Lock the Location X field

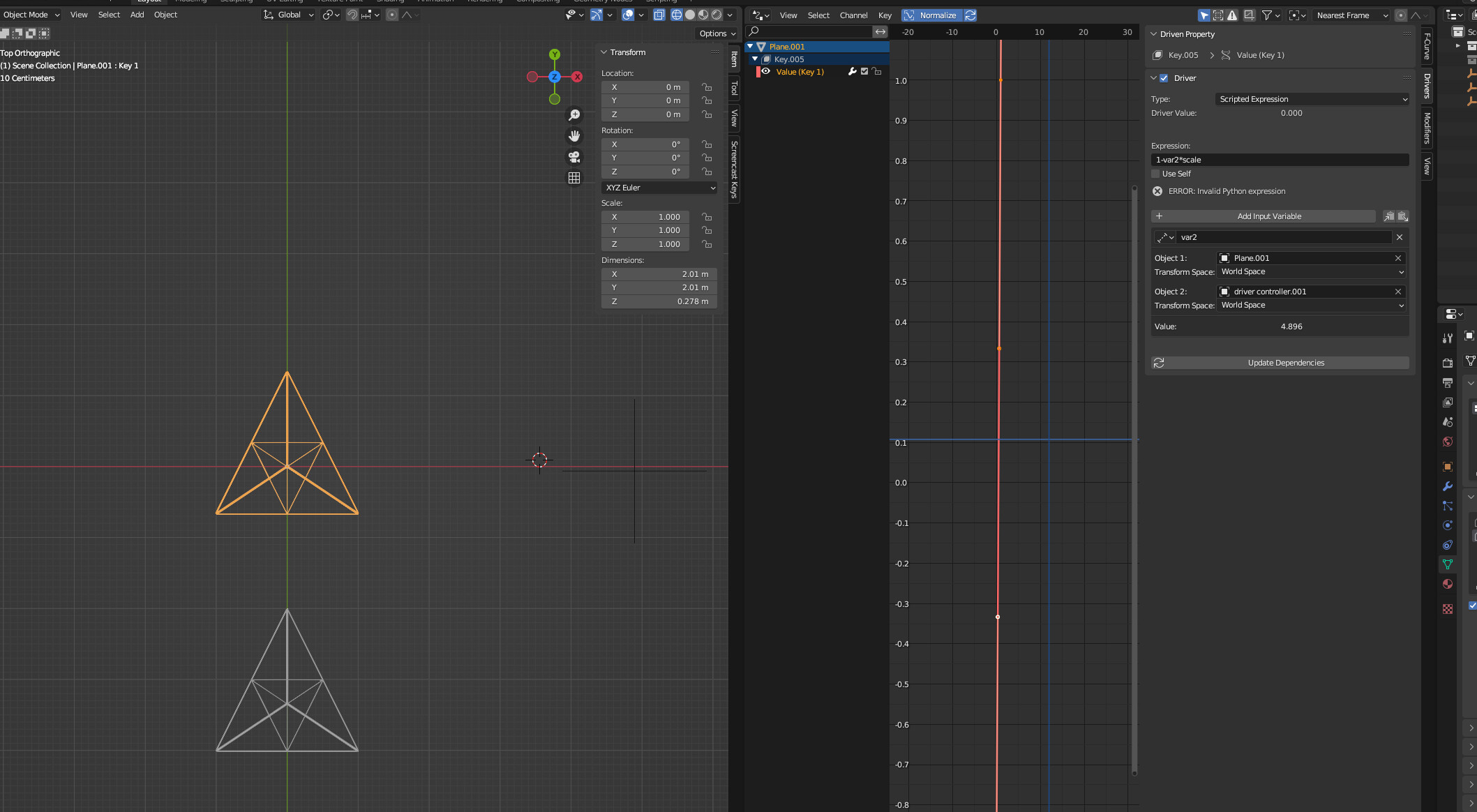tap(707, 87)
